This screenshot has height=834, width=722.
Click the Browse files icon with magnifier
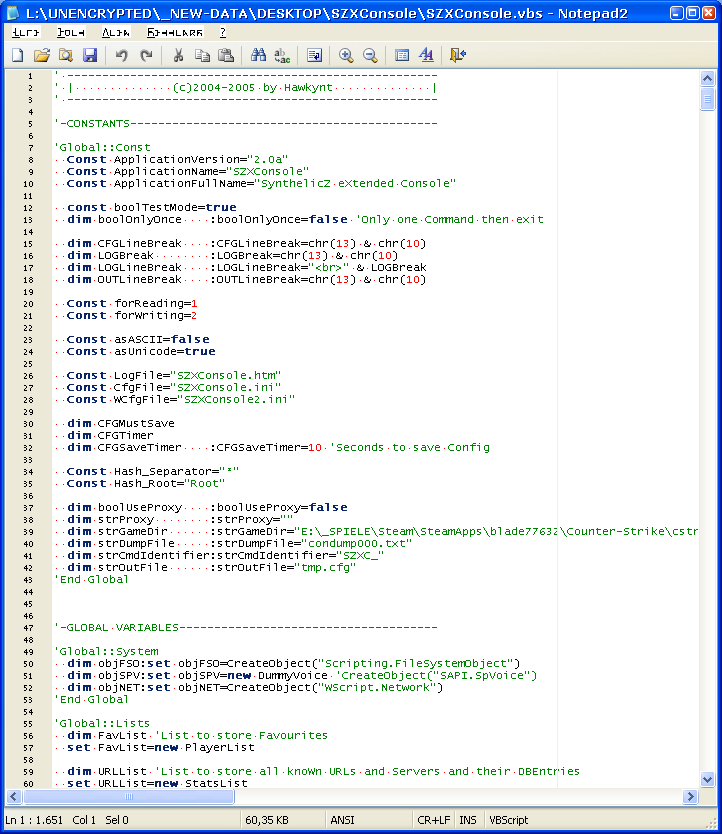(66, 55)
